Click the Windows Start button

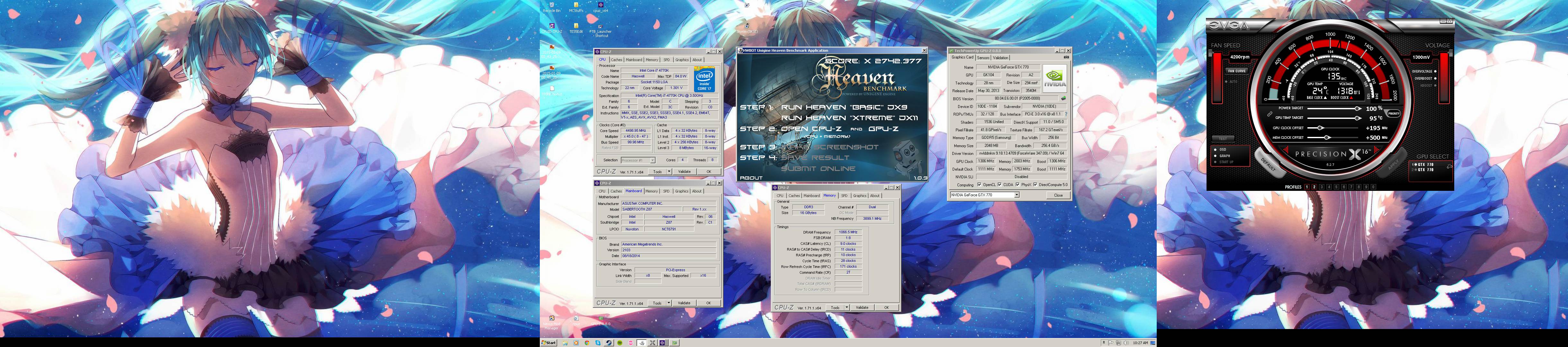pos(549,343)
